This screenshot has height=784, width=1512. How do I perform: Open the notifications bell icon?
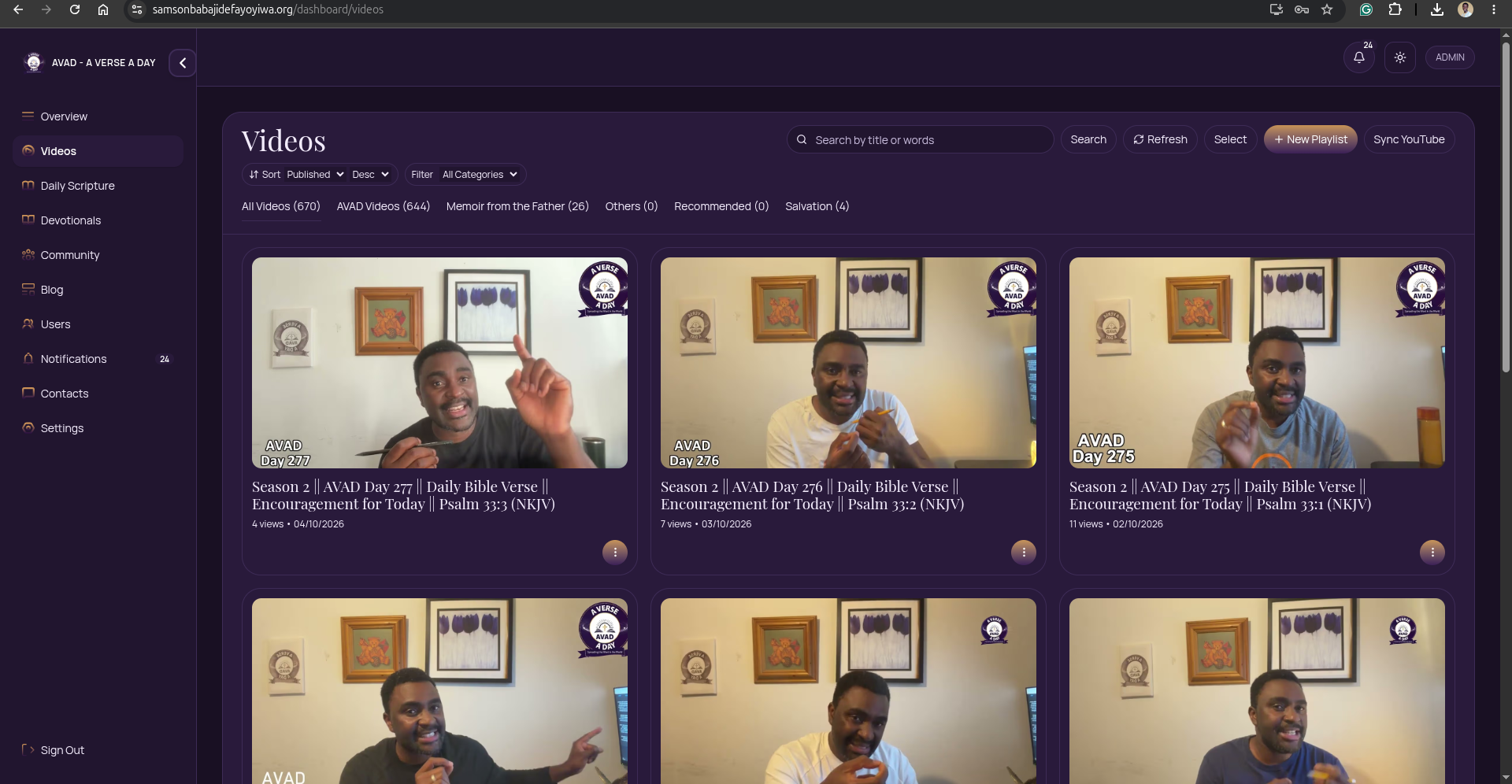tap(1359, 57)
